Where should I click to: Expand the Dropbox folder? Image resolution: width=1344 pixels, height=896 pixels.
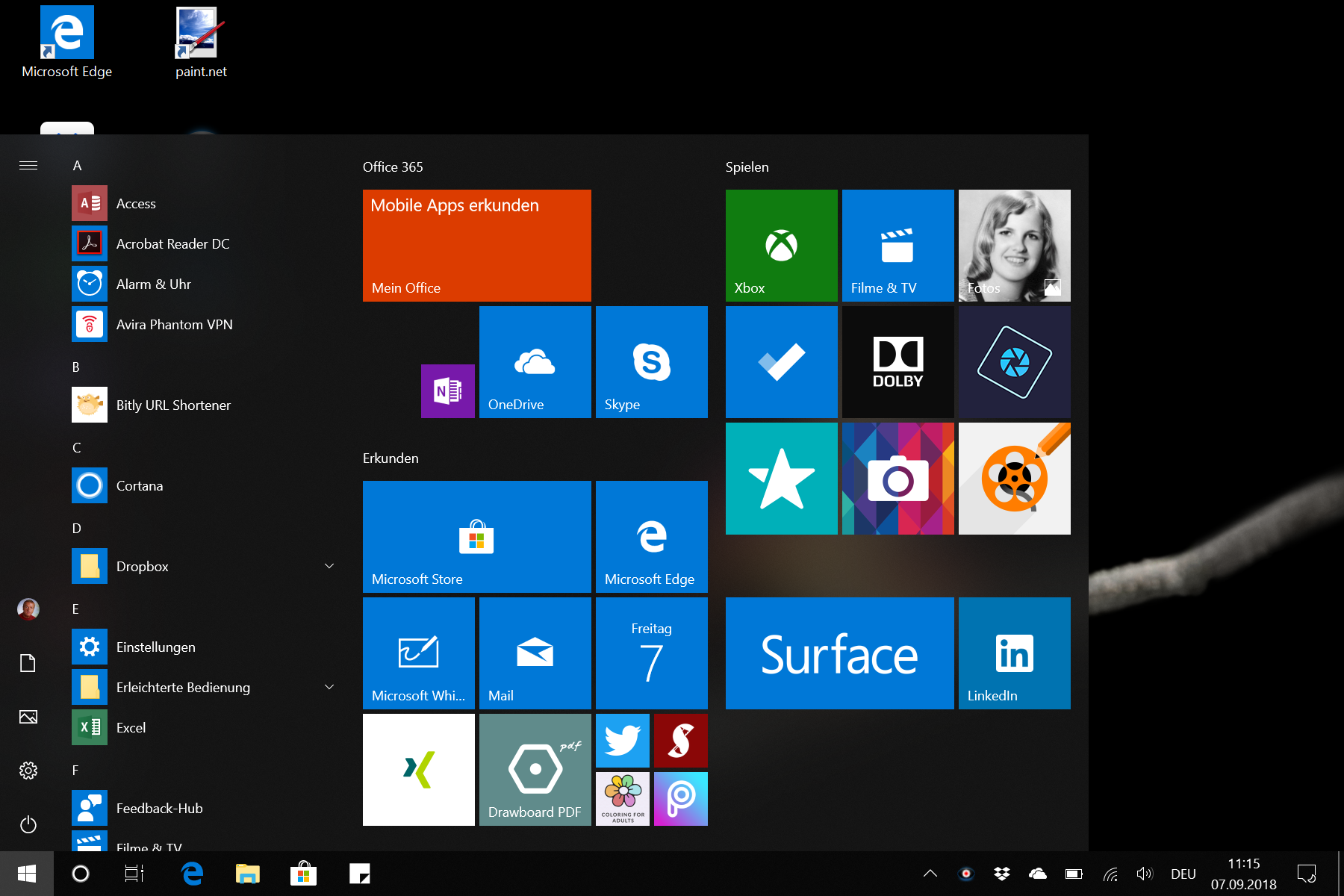[329, 566]
